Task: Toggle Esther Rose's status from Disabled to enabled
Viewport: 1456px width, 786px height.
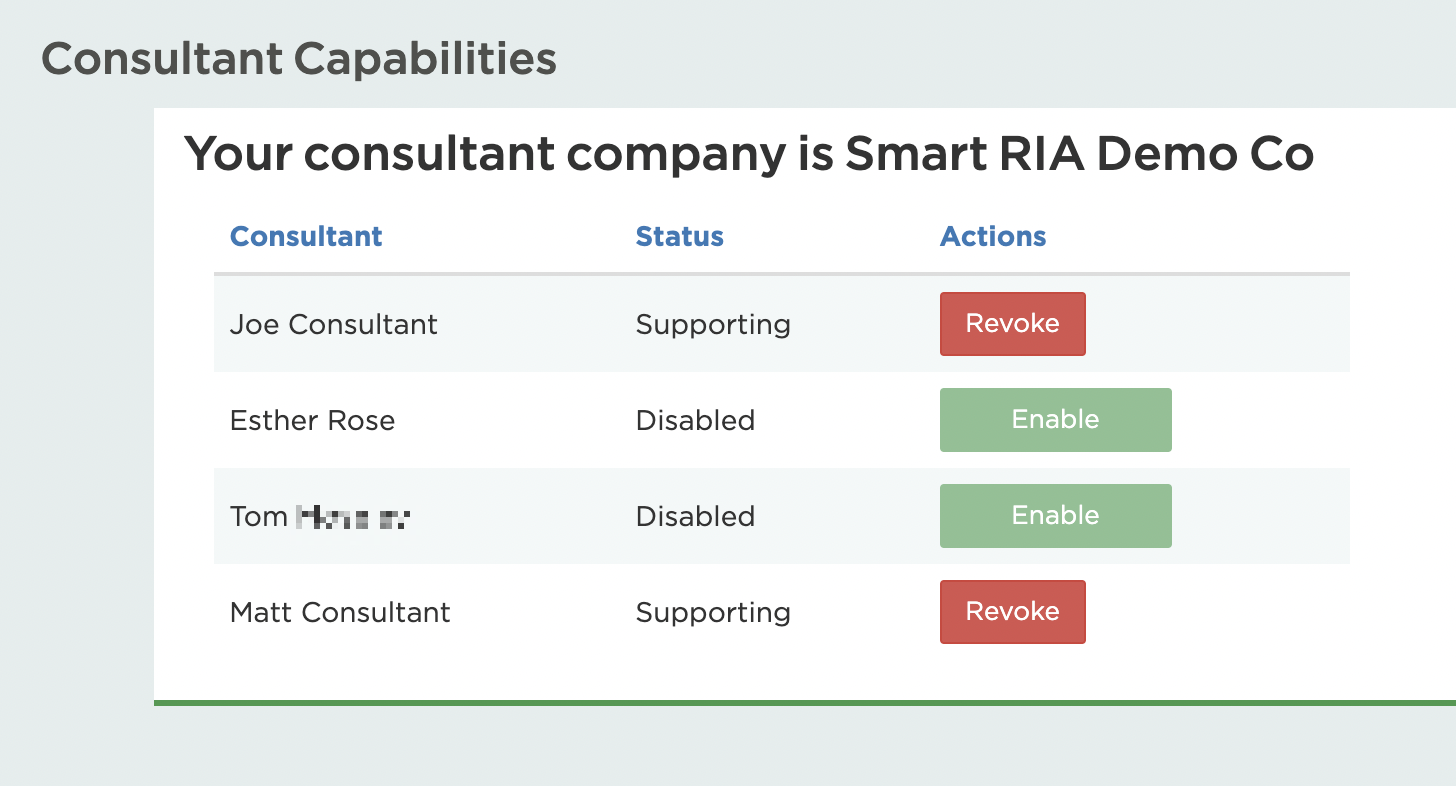Action: (1055, 419)
